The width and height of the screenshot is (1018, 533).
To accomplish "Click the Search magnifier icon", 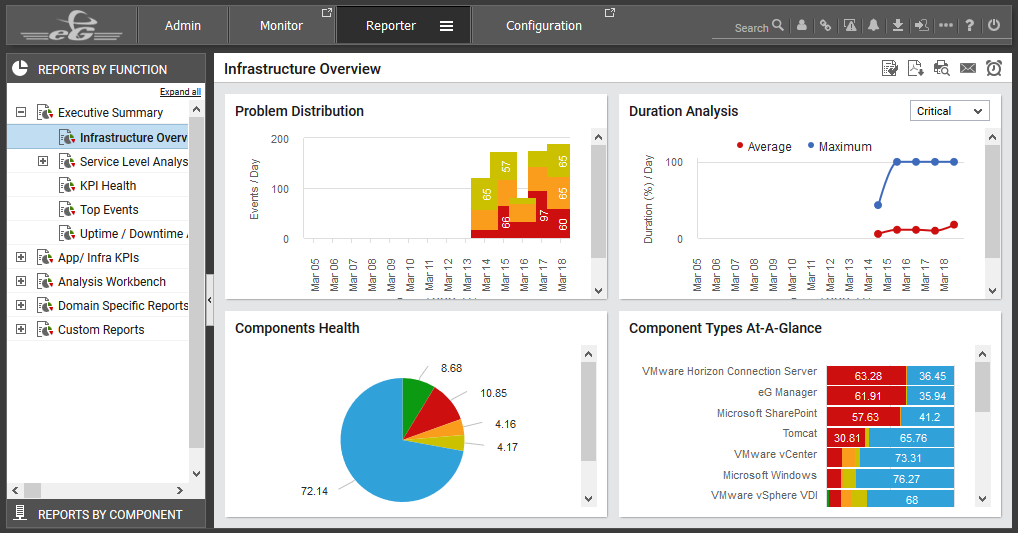I will point(778,25).
